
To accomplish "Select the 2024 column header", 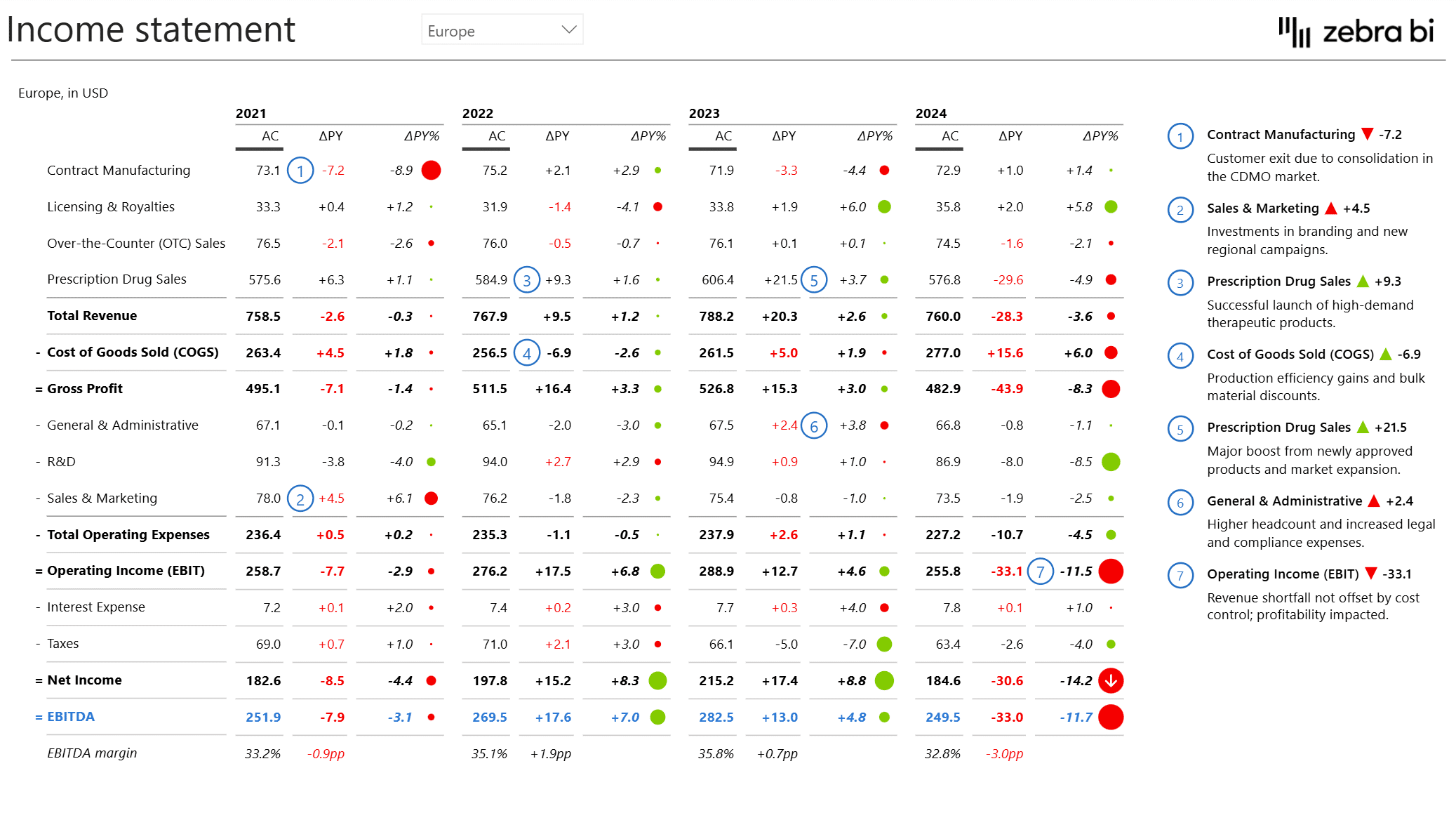I will (931, 112).
